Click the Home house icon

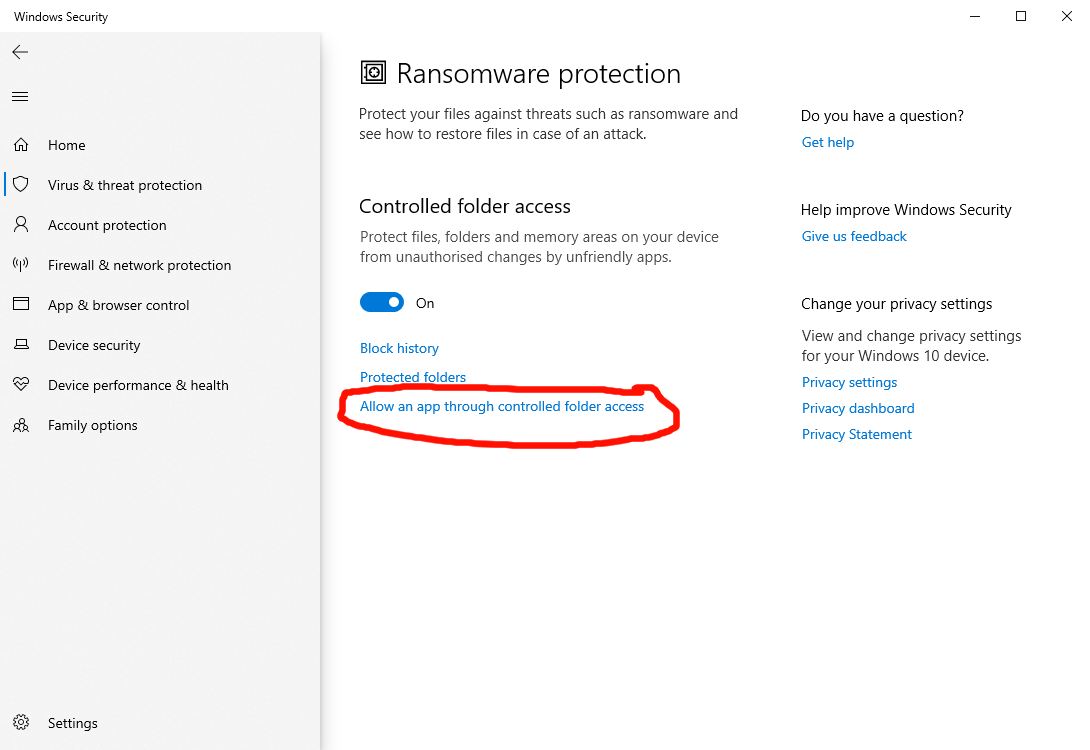21,145
